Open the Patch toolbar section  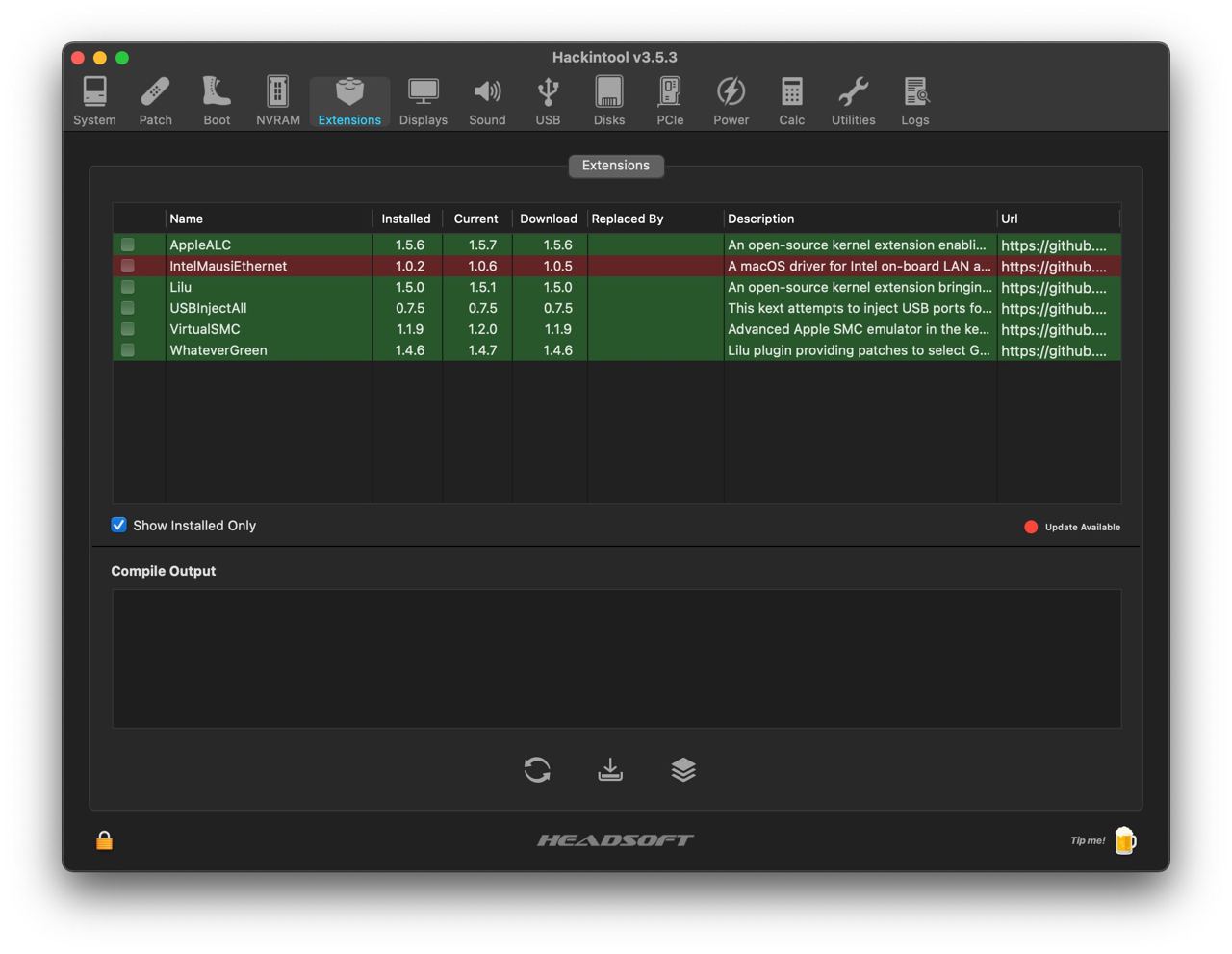[155, 101]
